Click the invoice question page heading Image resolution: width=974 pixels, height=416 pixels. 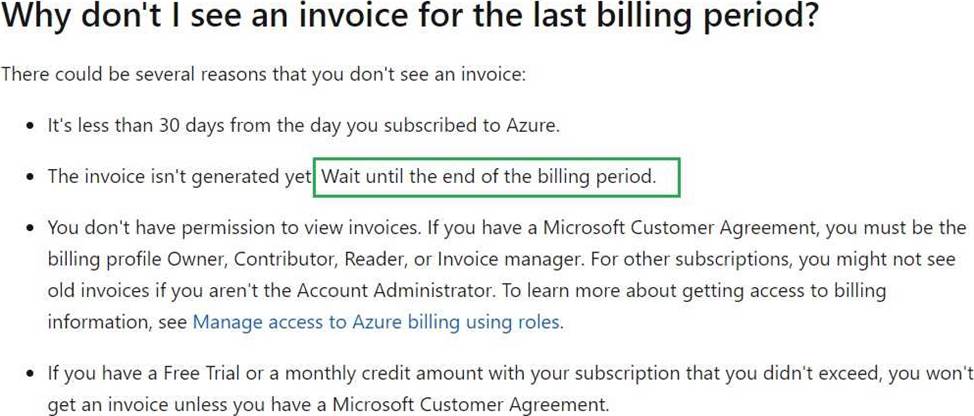[409, 22]
